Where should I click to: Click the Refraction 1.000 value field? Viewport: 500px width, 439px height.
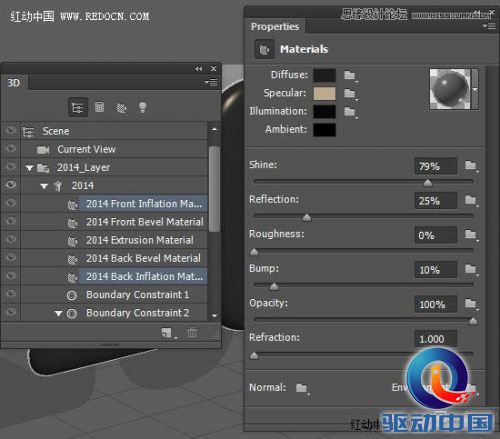pyautogui.click(x=435, y=339)
